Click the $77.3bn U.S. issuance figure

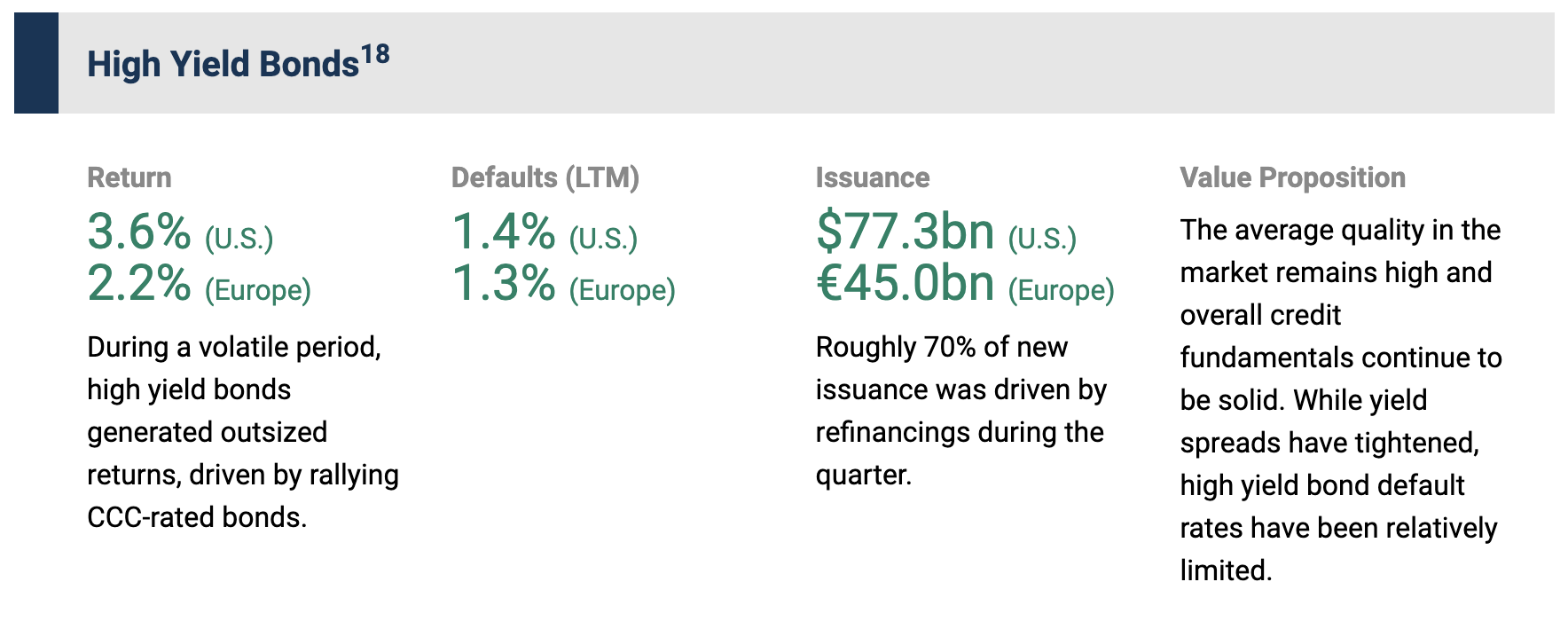tap(905, 232)
